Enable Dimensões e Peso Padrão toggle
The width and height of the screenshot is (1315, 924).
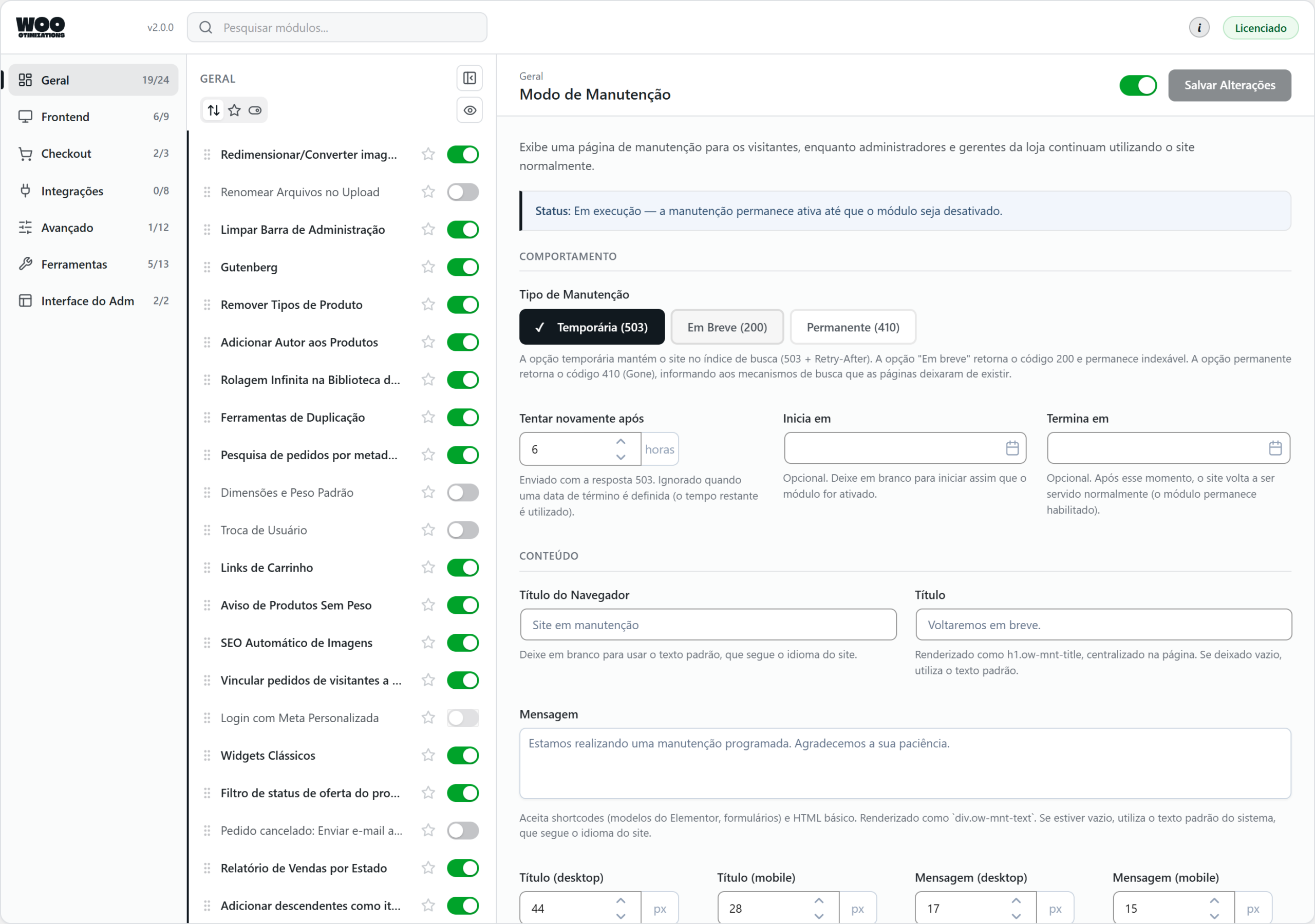click(463, 493)
